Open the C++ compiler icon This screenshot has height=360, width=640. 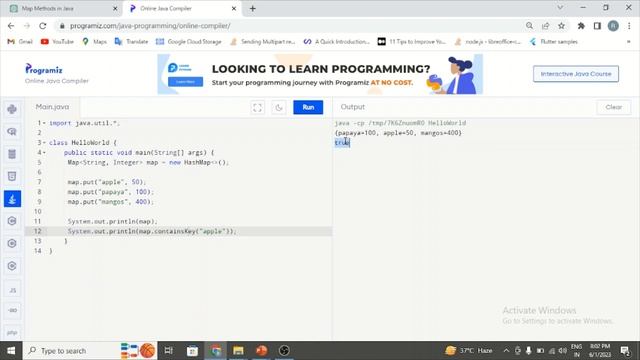pos(12,243)
